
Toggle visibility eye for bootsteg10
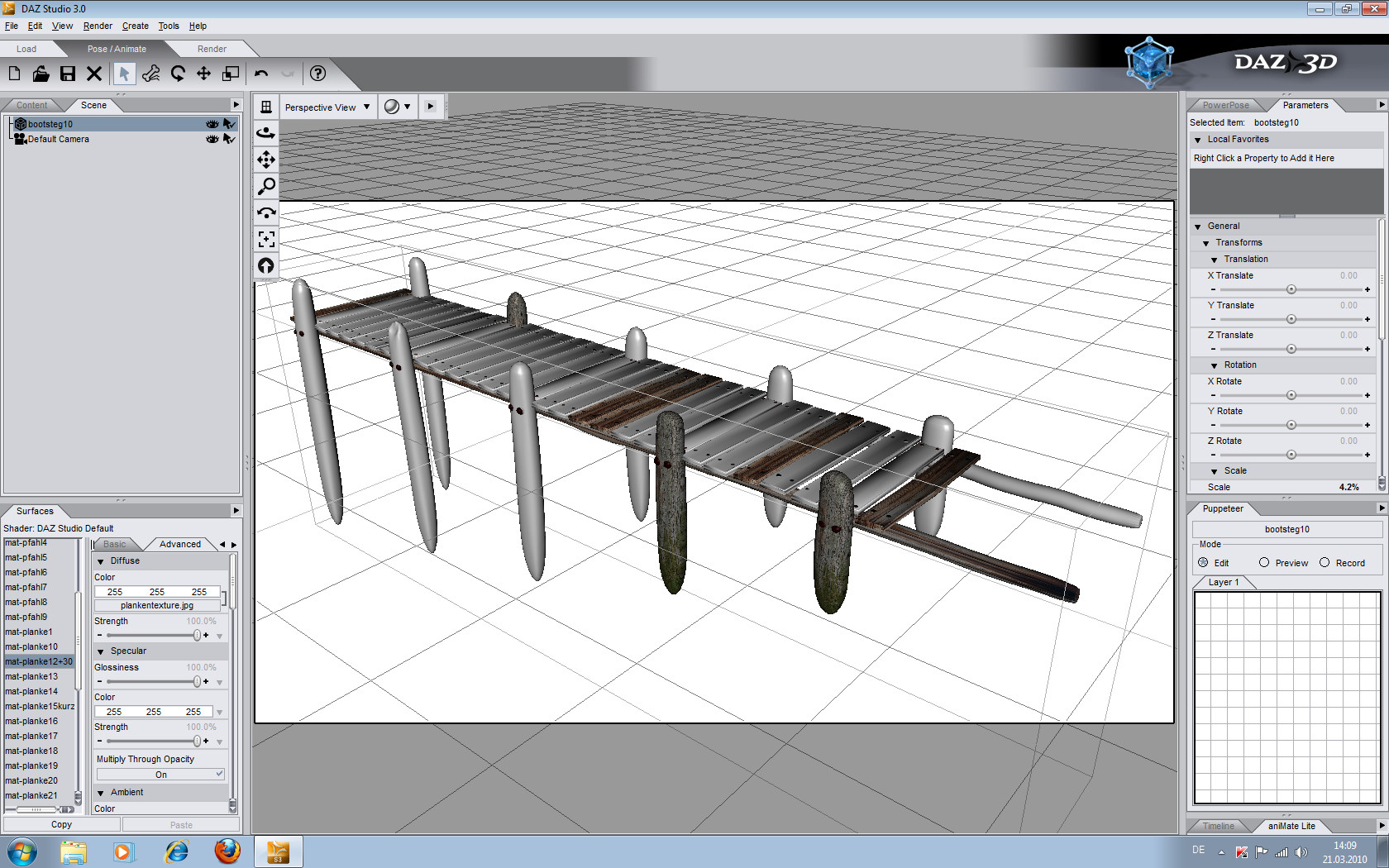pyautogui.click(x=212, y=124)
